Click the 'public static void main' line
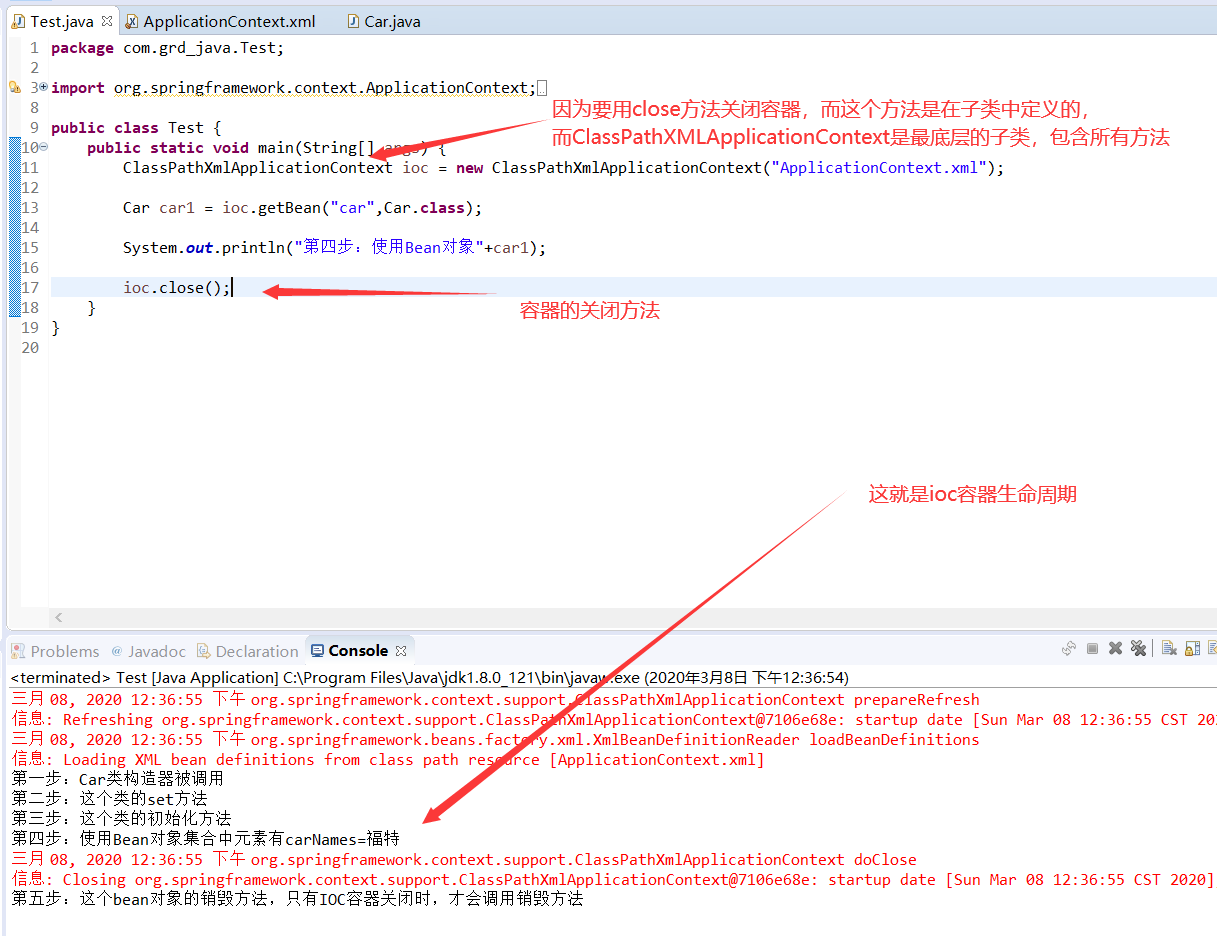Image resolution: width=1217 pixels, height=936 pixels. (x=266, y=148)
